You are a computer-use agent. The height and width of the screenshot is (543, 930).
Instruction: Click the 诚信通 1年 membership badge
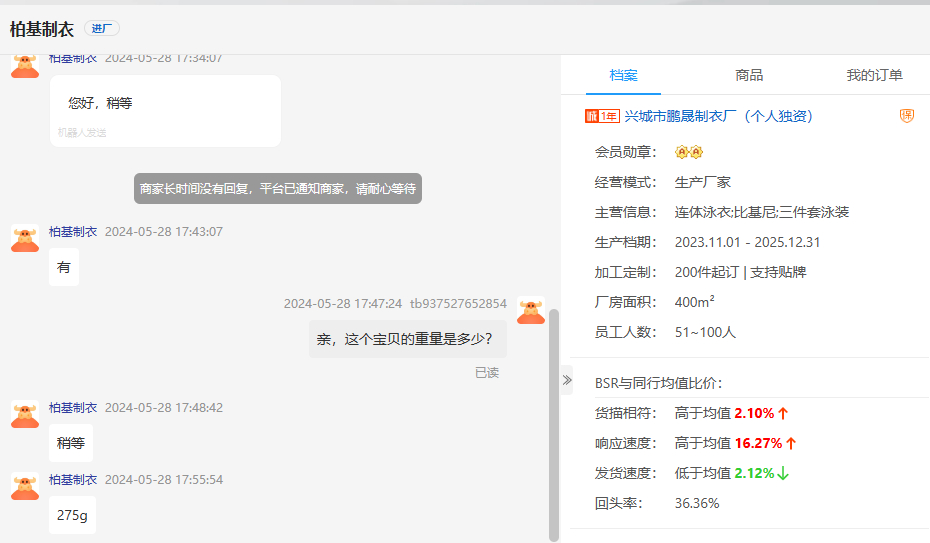coord(601,116)
